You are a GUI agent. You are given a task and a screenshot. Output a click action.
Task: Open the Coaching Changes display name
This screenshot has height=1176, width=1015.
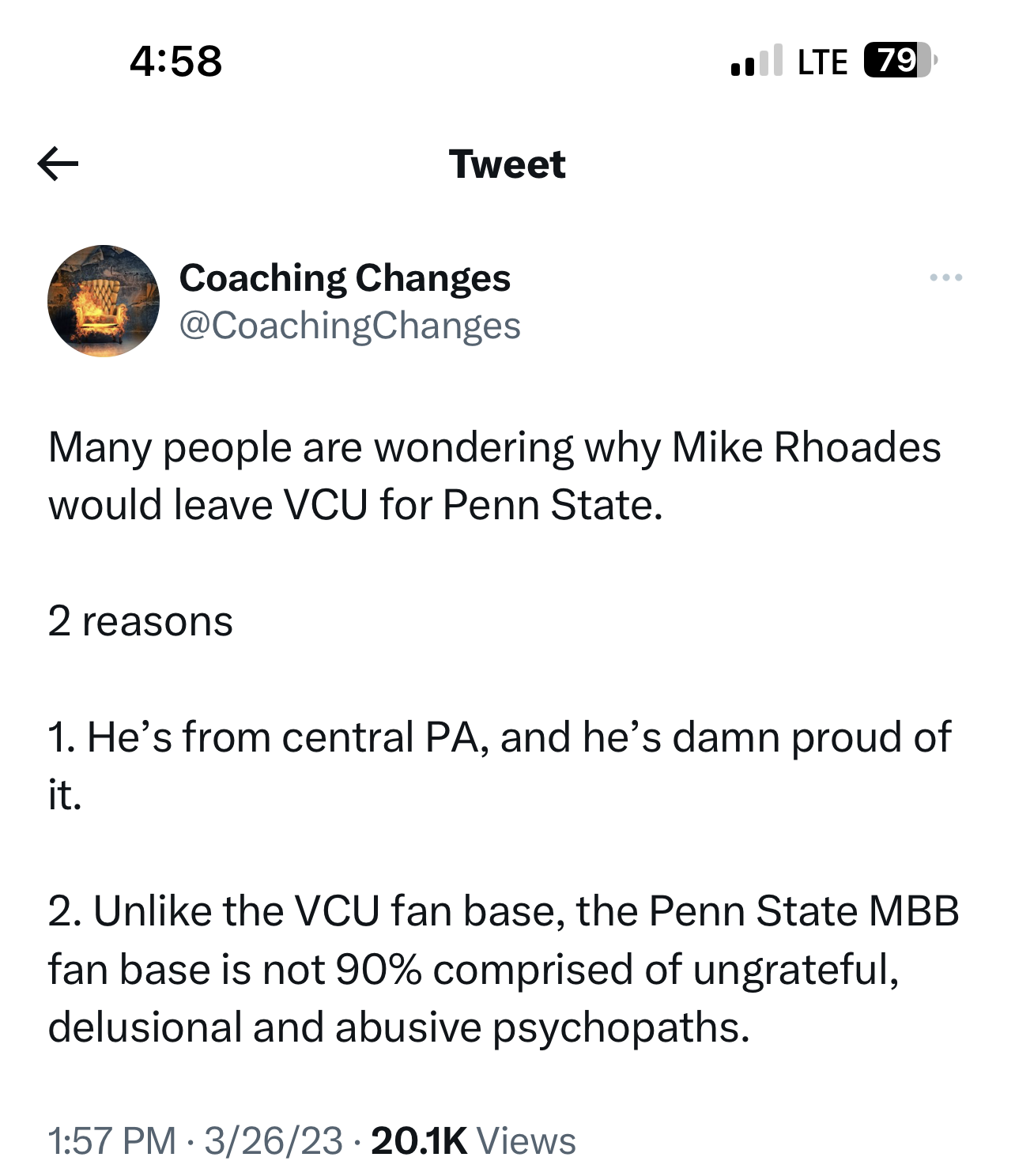coord(345,277)
